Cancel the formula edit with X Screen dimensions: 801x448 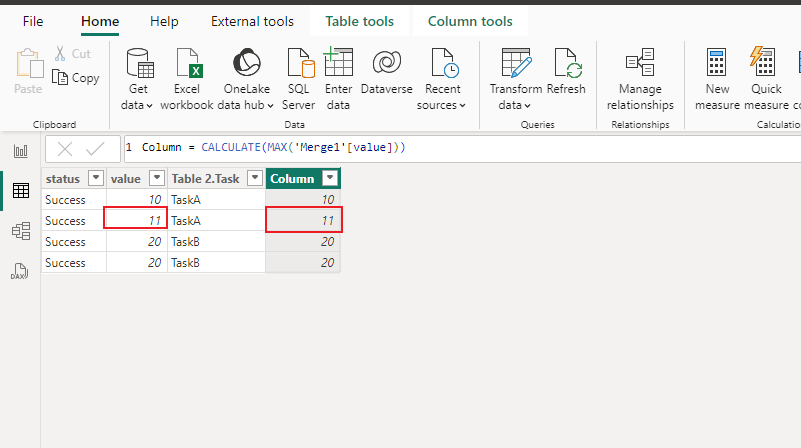coord(65,149)
